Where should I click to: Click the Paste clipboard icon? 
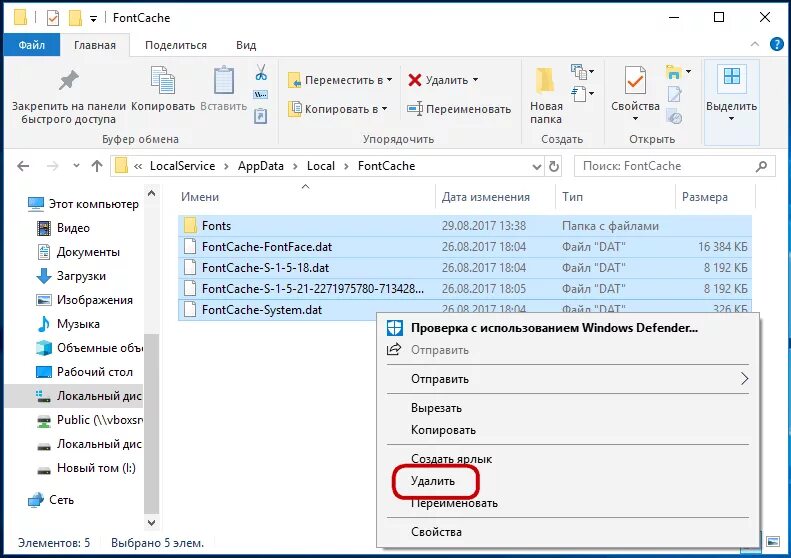coord(223,80)
